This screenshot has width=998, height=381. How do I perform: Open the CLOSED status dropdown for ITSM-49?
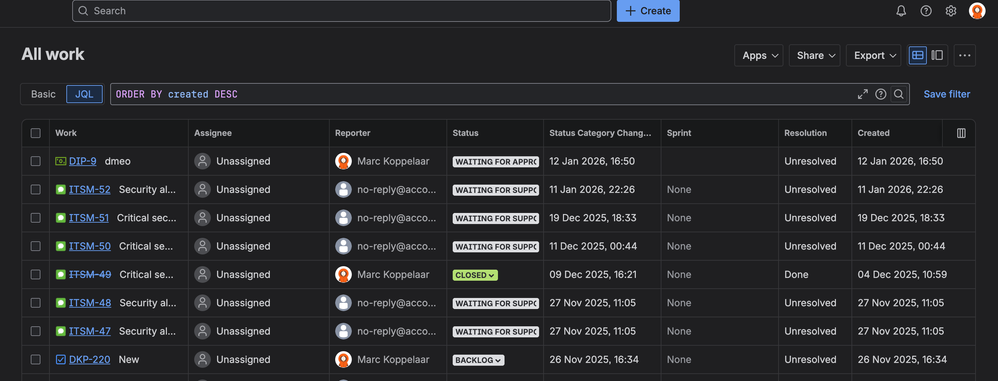475,275
